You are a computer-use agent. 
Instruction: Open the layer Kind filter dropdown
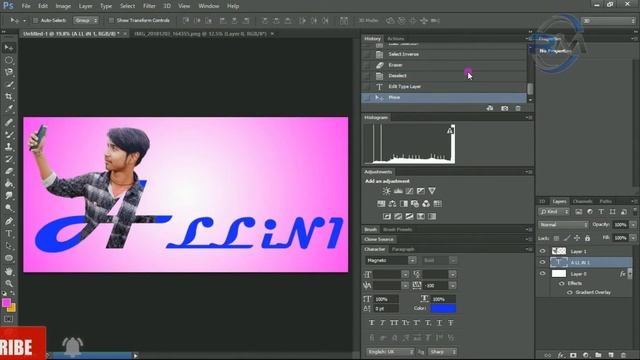(554, 212)
